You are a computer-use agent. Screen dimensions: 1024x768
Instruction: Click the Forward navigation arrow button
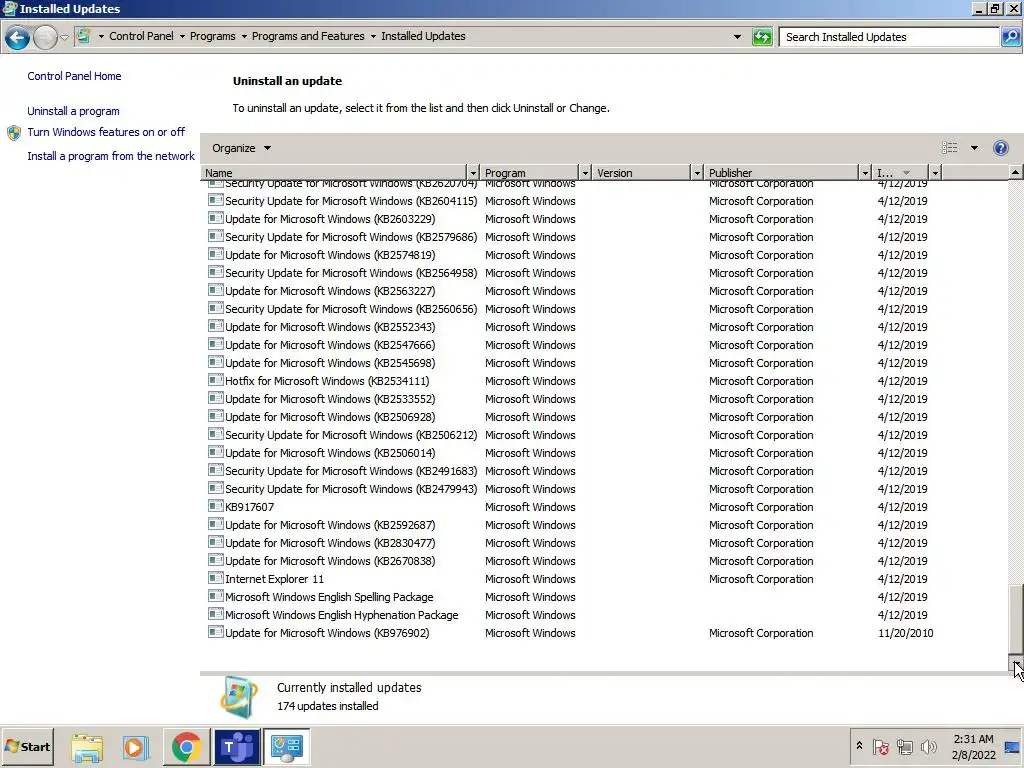[x=45, y=37]
